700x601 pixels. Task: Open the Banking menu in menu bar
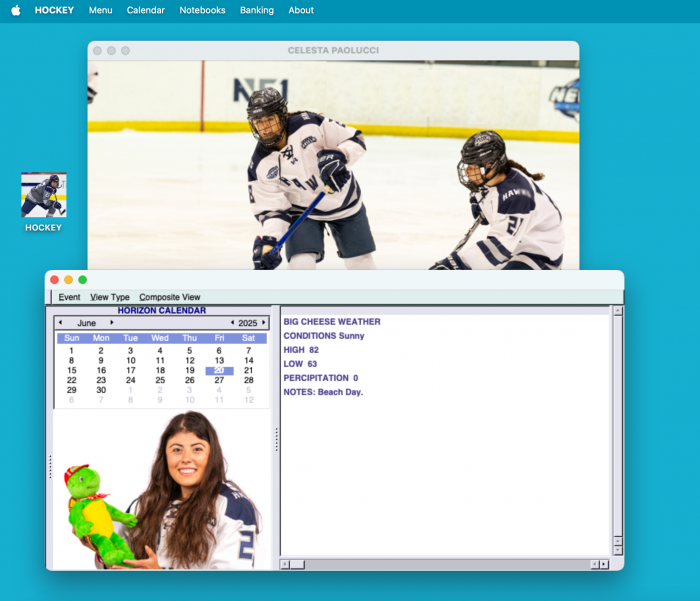257,10
